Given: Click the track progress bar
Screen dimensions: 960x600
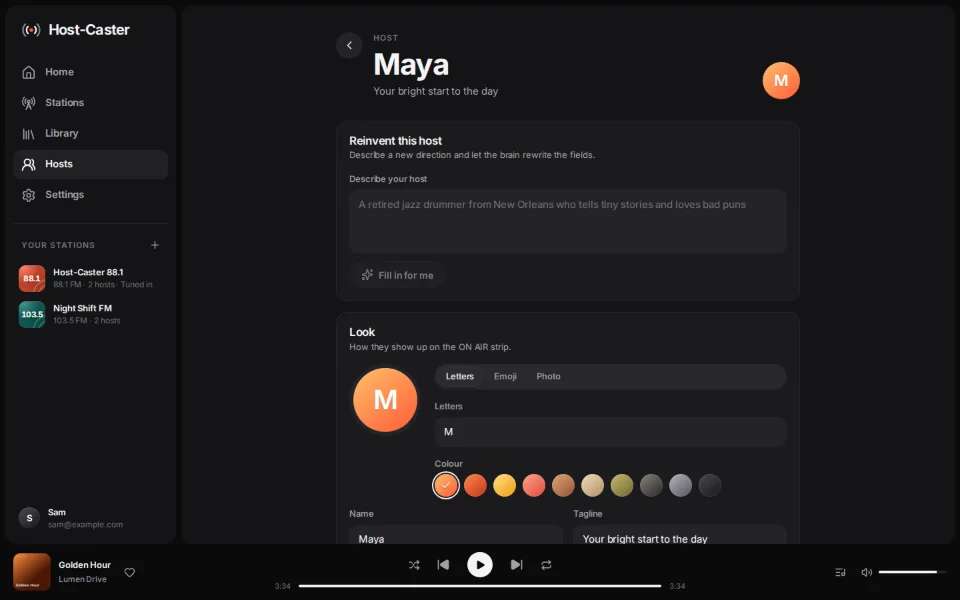Looking at the screenshot, I should pos(479,586).
